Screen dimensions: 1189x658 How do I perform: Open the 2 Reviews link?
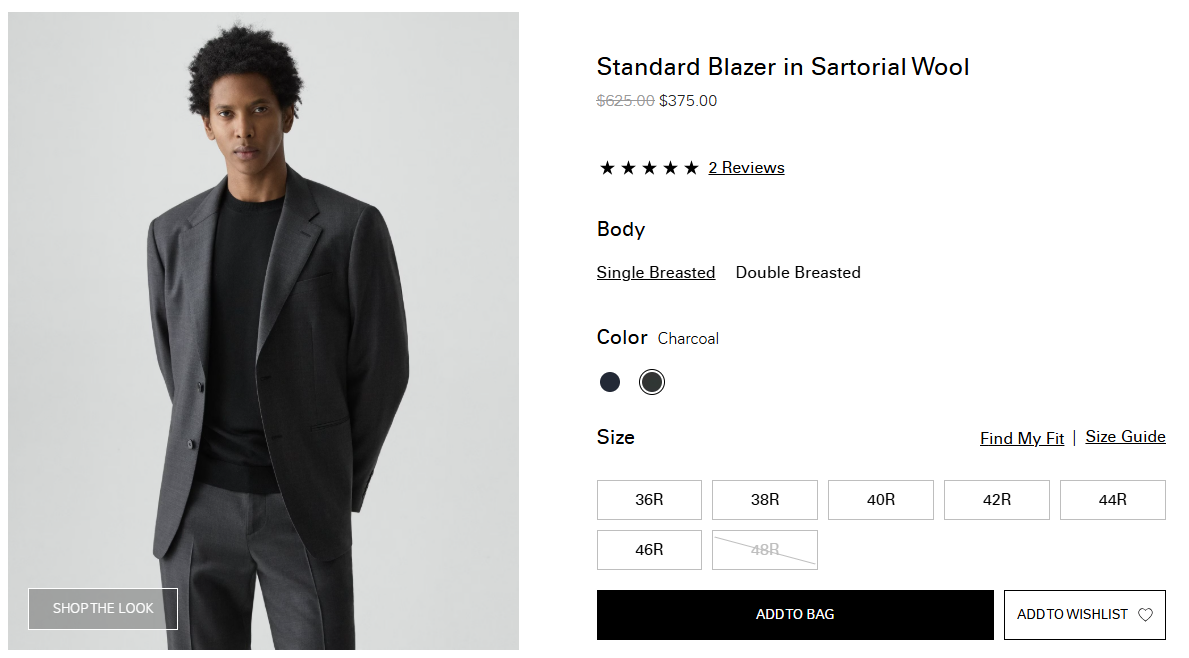pos(746,168)
